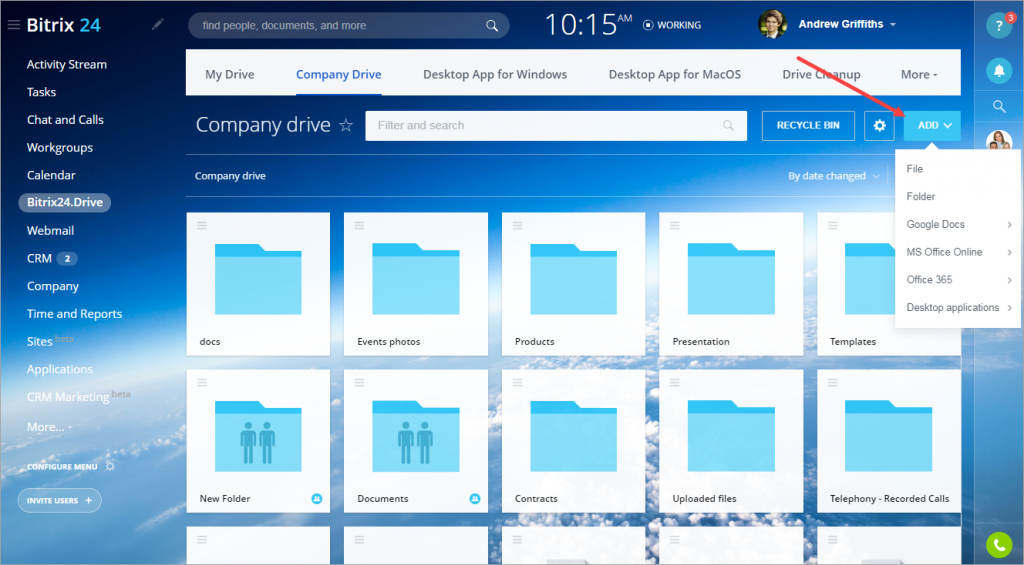Toggle the hamburger menu next to Bitrix 24
The height and width of the screenshot is (565, 1024).
(14, 25)
